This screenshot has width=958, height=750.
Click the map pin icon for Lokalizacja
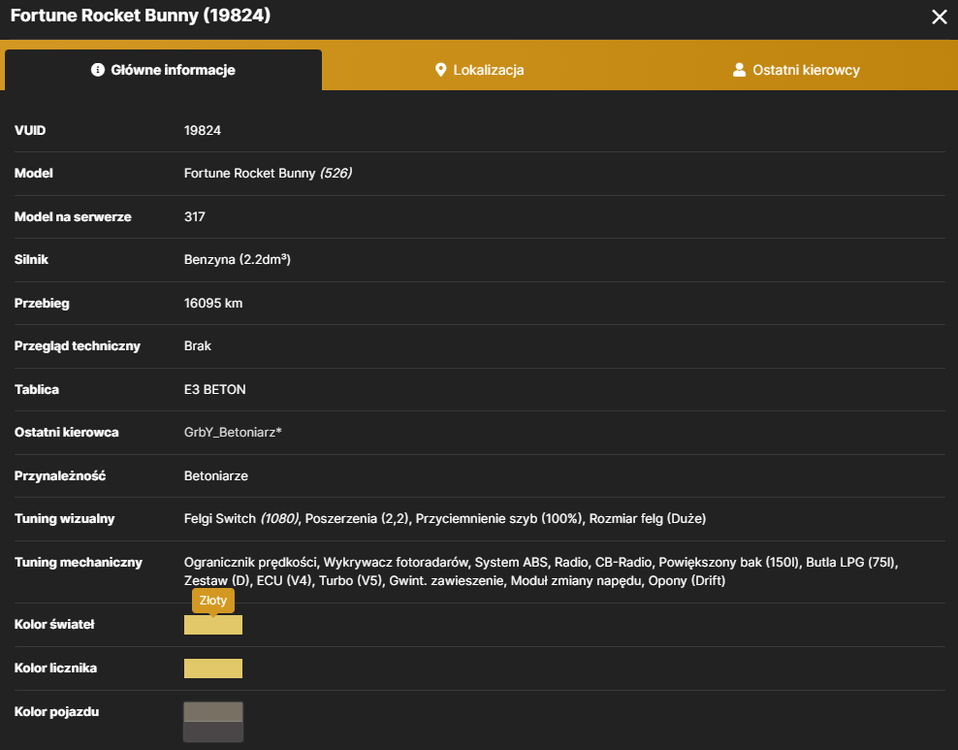(x=440, y=70)
